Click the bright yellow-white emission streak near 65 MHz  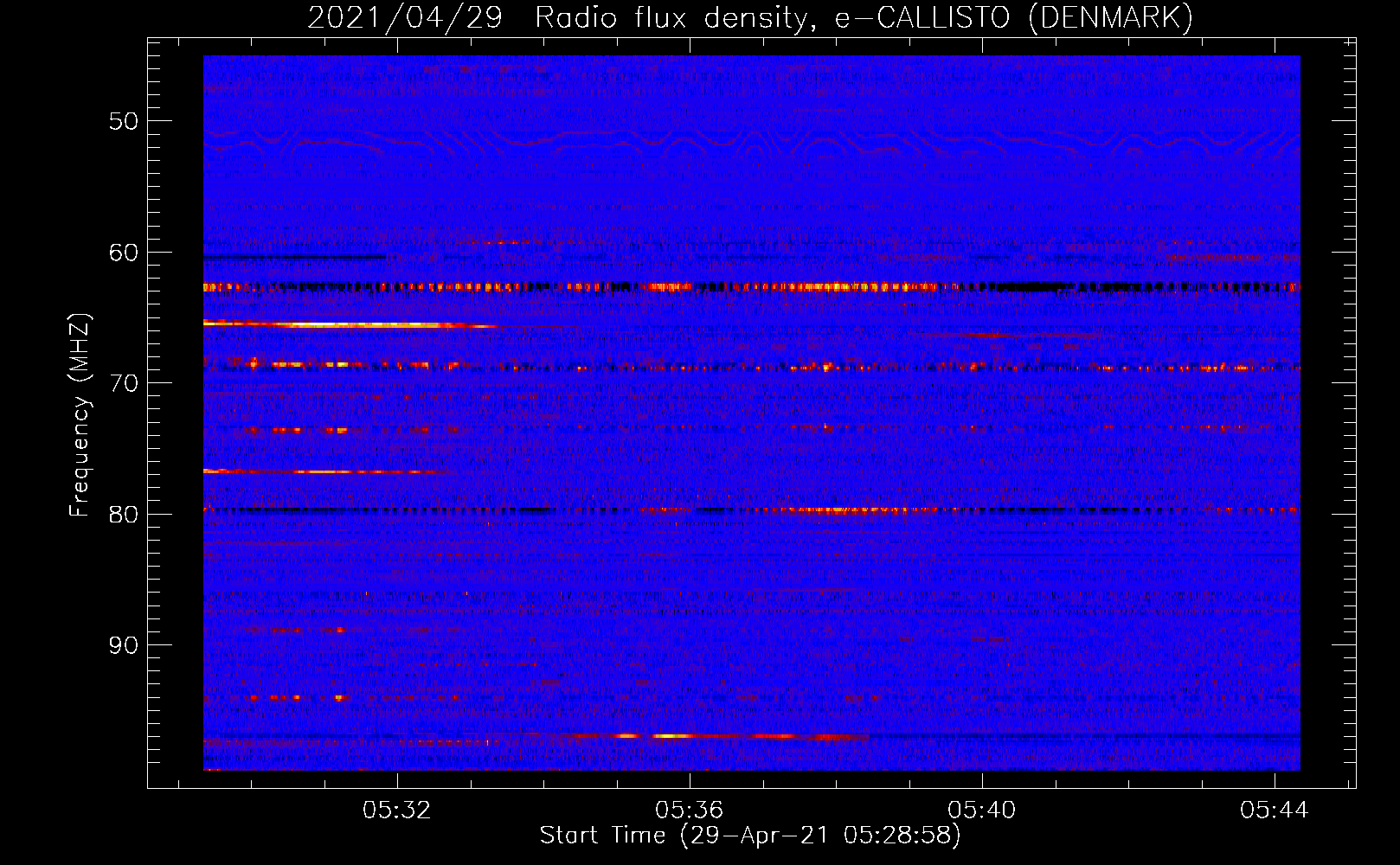click(350, 324)
